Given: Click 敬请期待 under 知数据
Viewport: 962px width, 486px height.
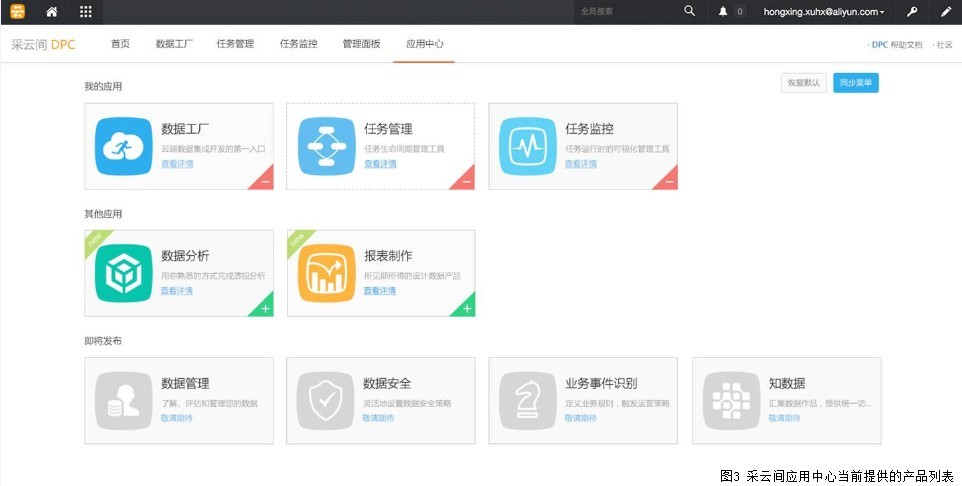Looking at the screenshot, I should pyautogui.click(x=785, y=418).
